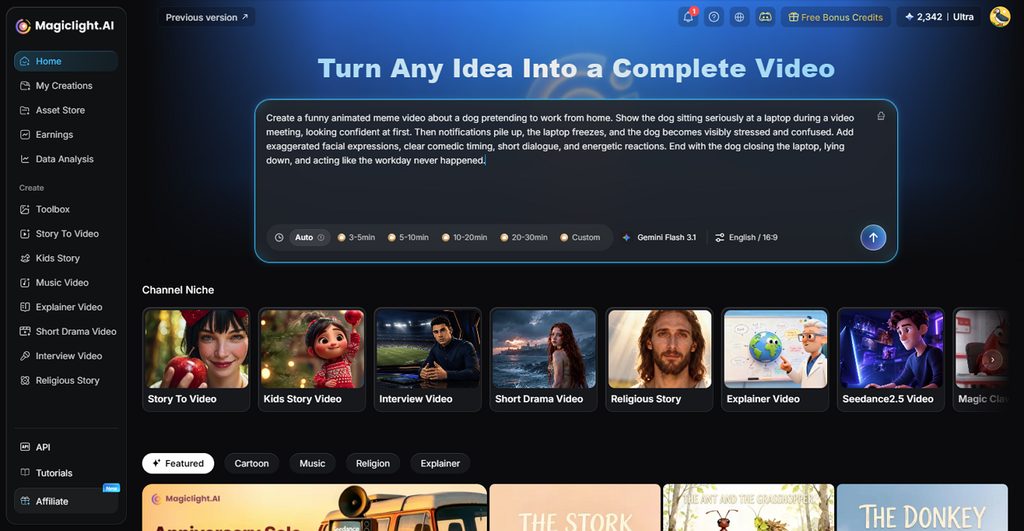Open Music Video in sidebar

[65, 283]
